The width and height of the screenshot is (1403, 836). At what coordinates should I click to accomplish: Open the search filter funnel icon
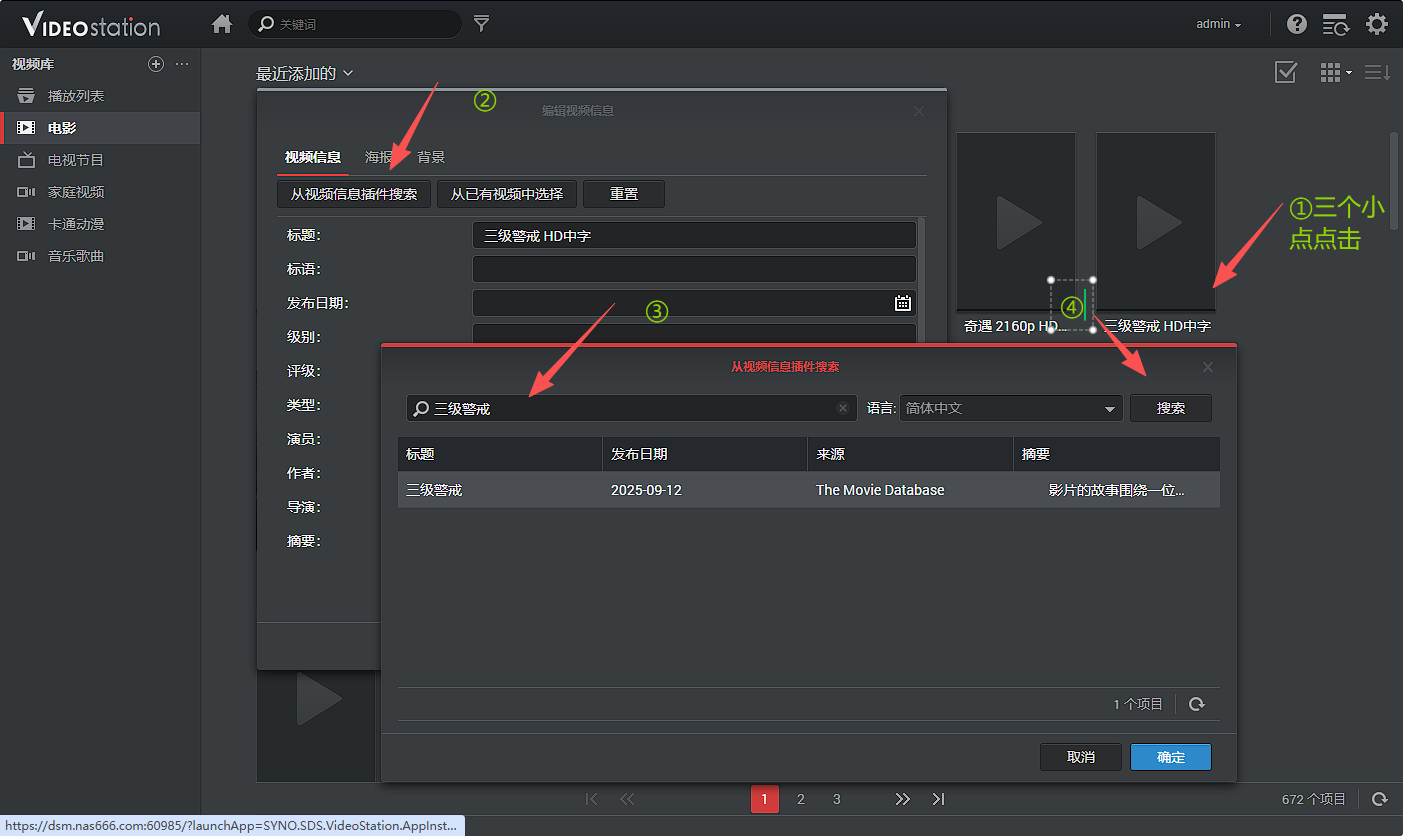point(481,24)
